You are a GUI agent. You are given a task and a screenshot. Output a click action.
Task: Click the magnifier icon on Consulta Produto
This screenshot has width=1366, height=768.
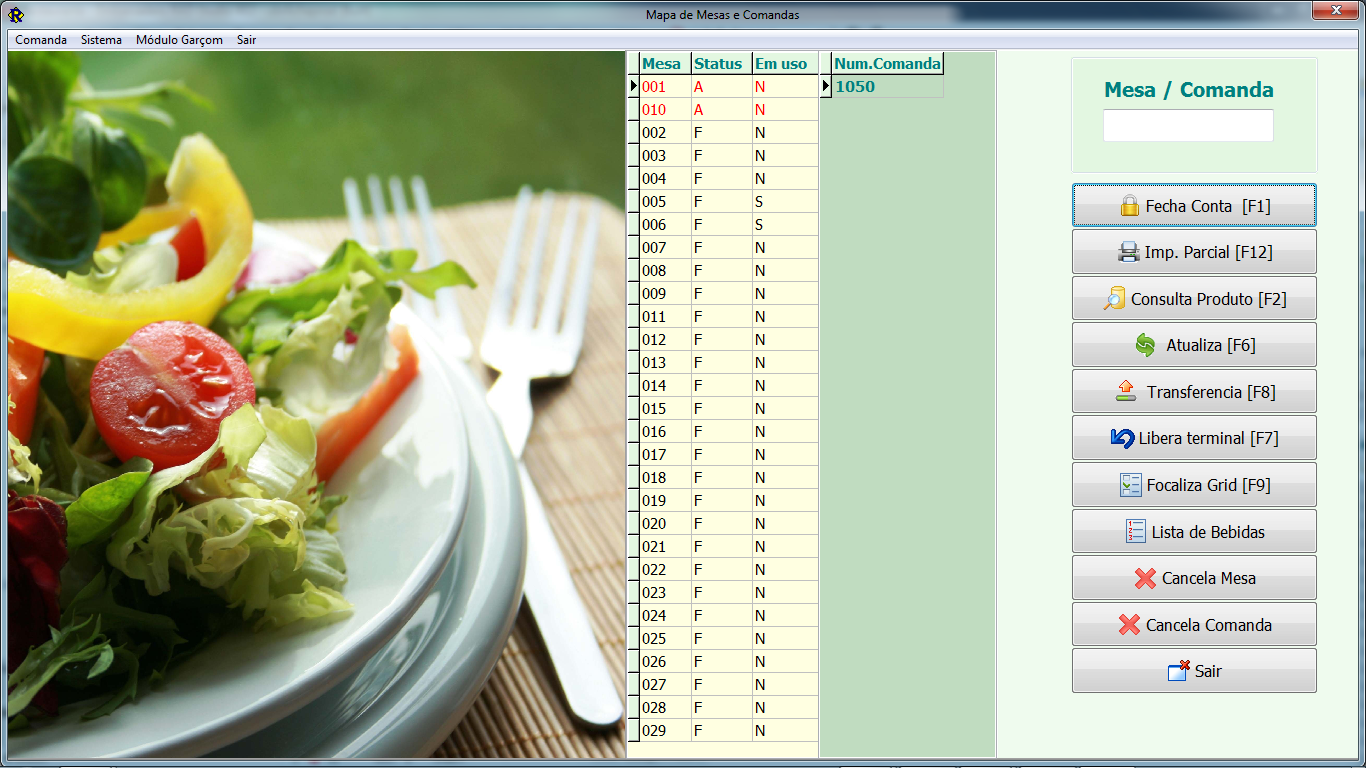click(1114, 299)
